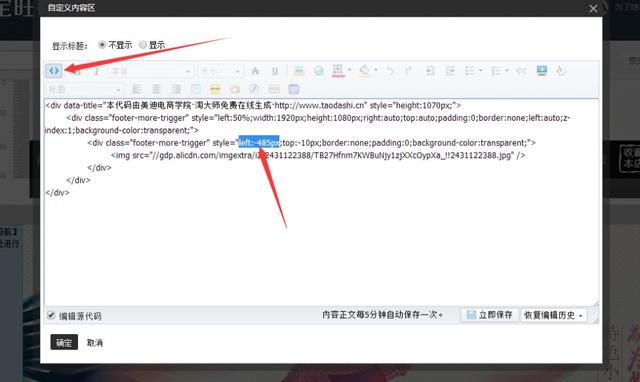Open the 标题 heading style dropdown
Screen dimensions: 640x382
(x=84, y=89)
